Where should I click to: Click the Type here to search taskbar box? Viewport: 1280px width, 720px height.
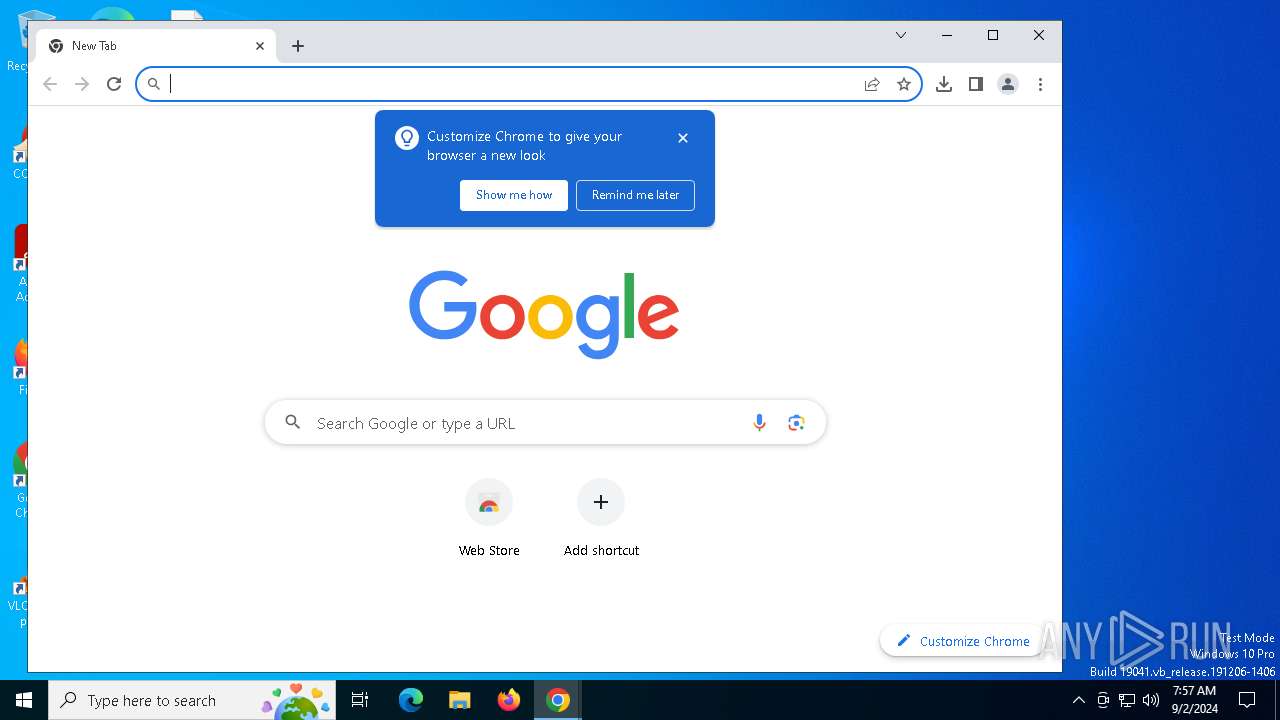pyautogui.click(x=192, y=700)
